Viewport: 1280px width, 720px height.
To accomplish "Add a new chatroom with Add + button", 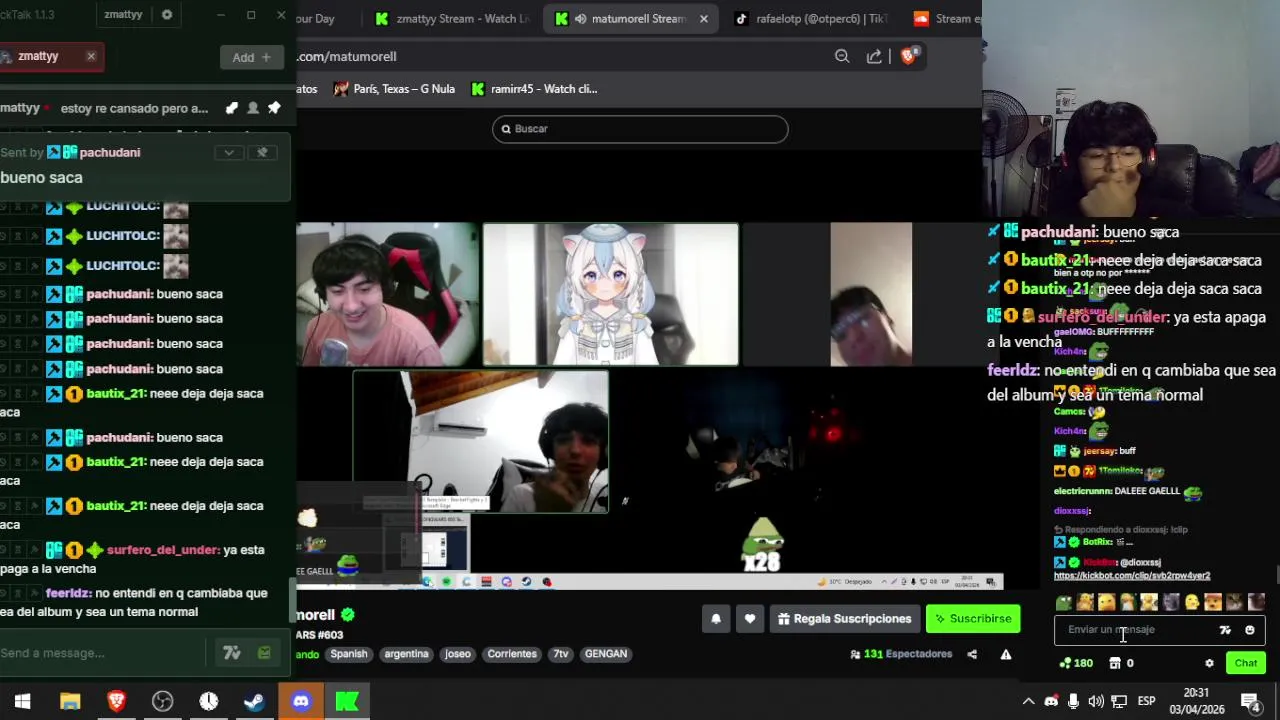I will (251, 57).
